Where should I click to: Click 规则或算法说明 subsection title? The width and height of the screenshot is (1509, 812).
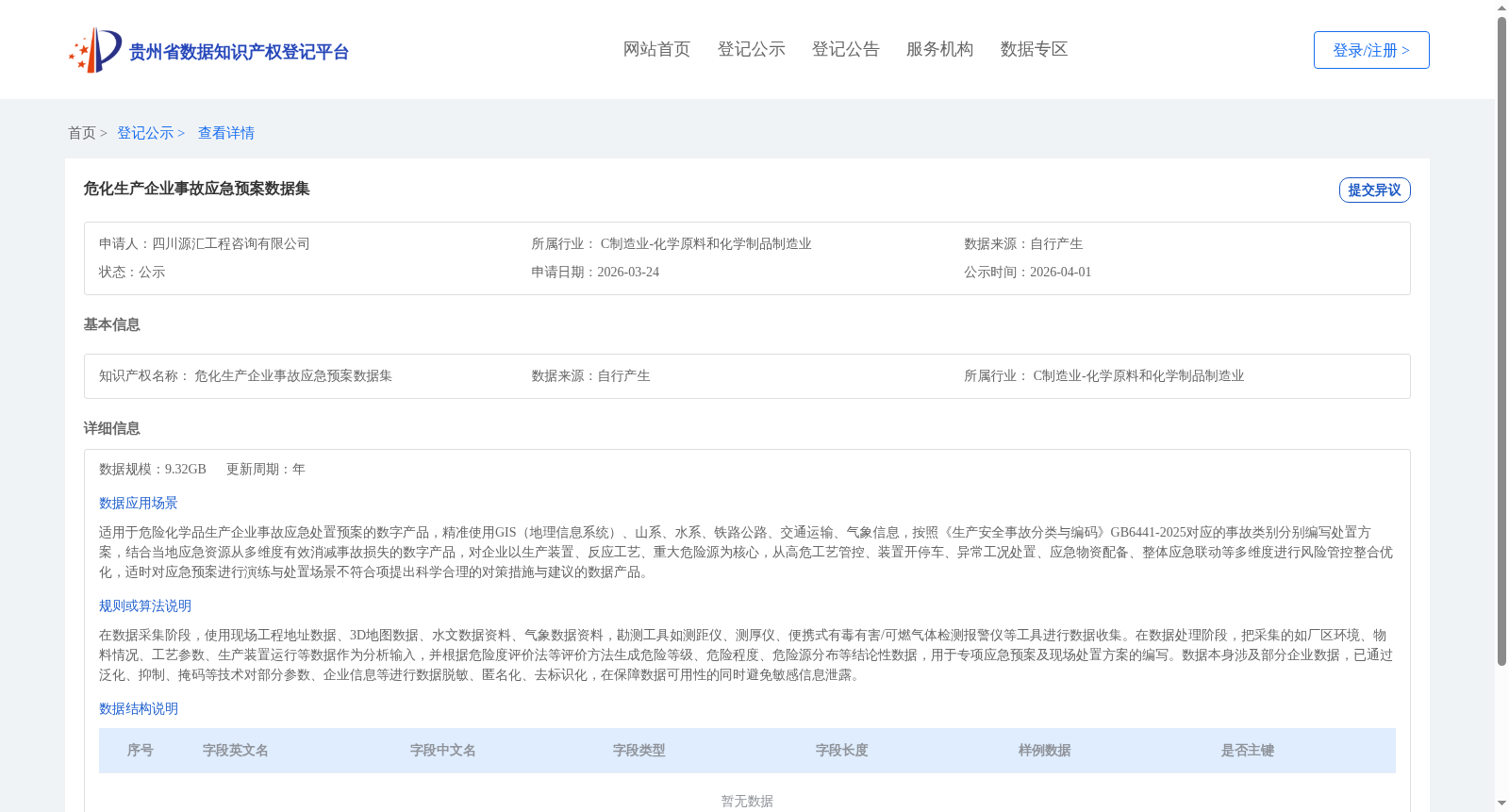tap(145, 606)
